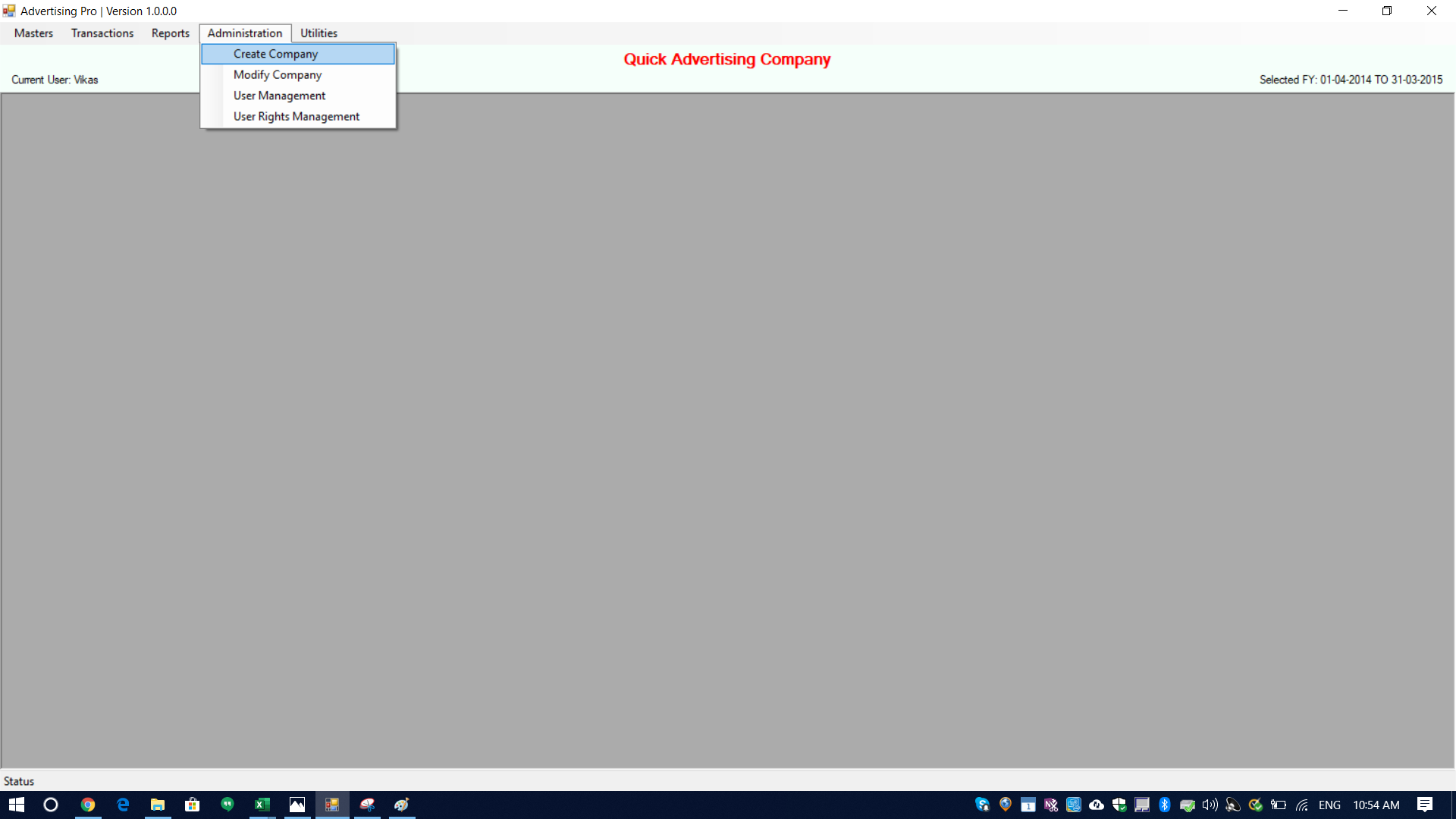1456x819 pixels.
Task: Open Snipping Tool from taskbar
Action: point(367,805)
